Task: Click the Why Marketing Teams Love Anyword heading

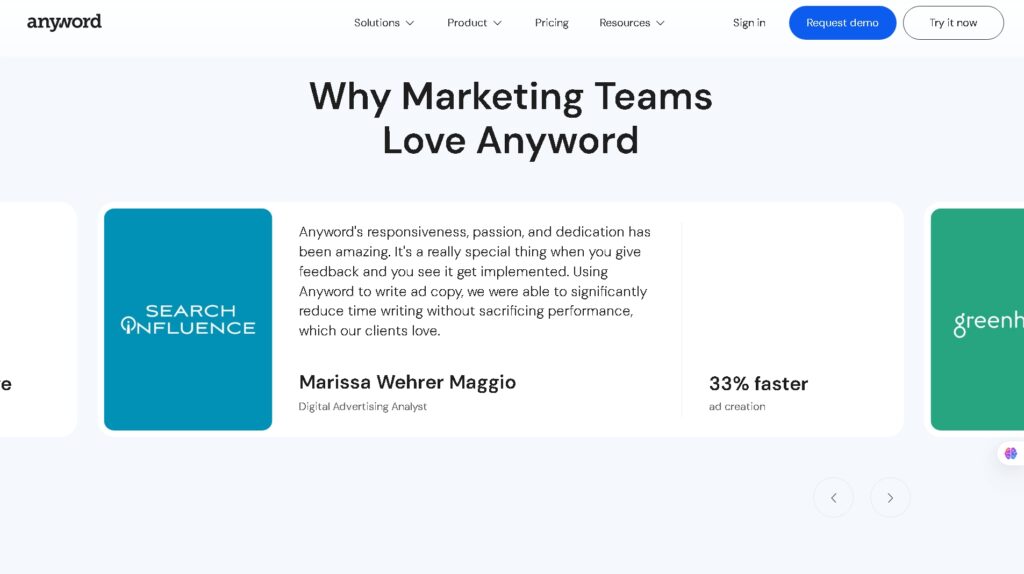Action: point(511,118)
